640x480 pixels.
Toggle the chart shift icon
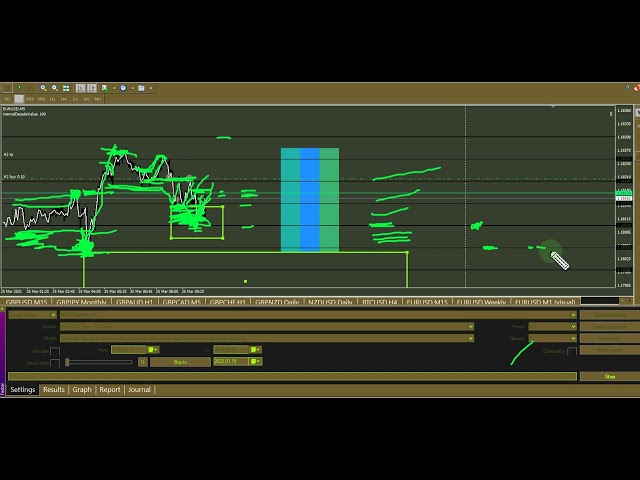coord(92,88)
